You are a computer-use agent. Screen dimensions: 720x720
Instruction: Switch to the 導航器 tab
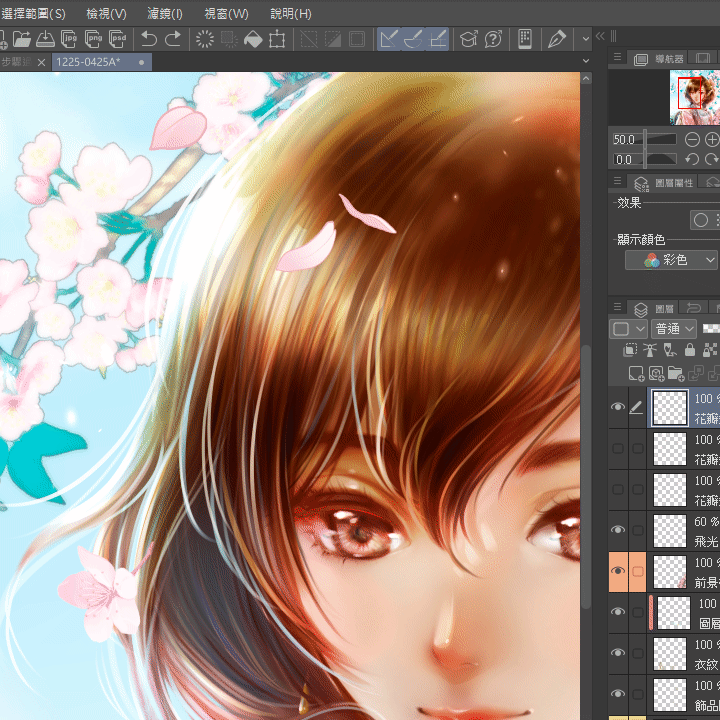[x=658, y=58]
